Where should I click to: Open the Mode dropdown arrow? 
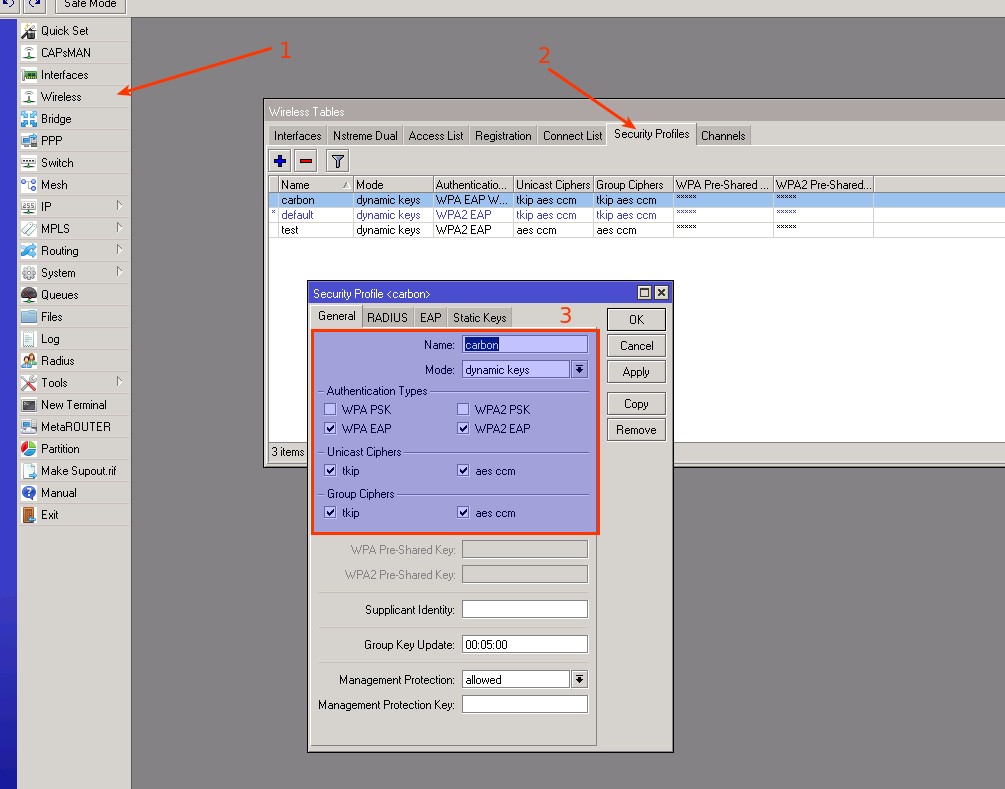(579, 370)
